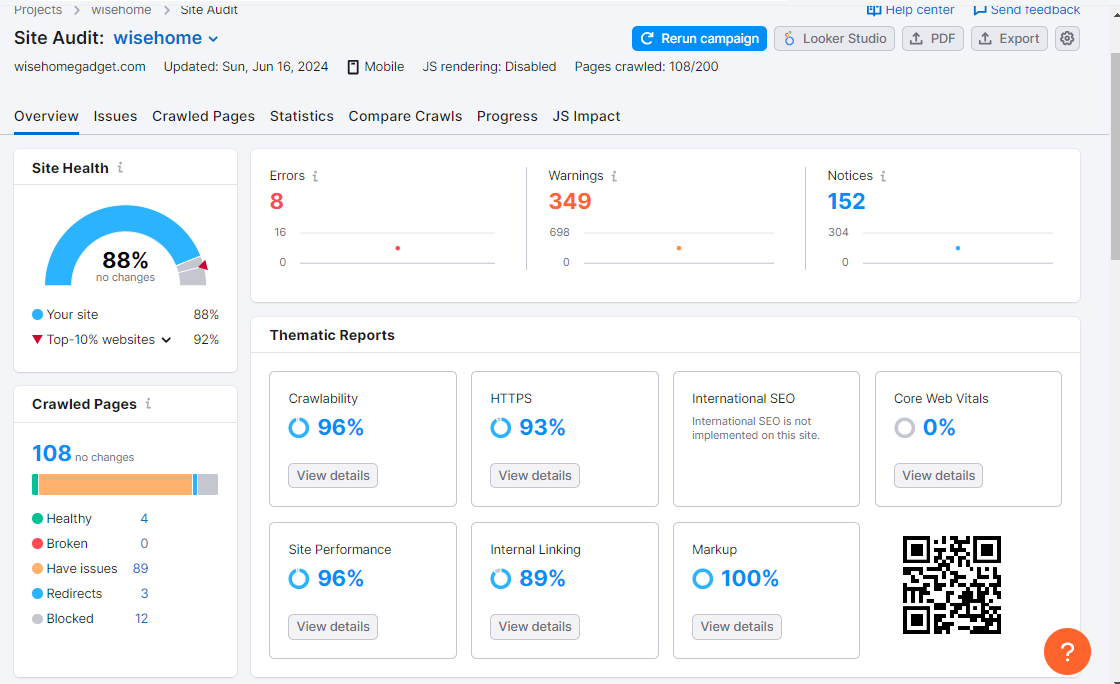Click the Site Health info icon

[x=120, y=168]
